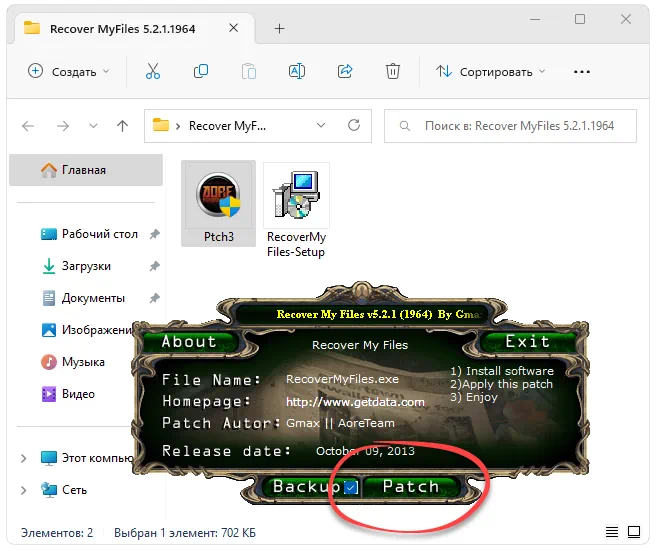
Task: Go up one folder level
Action: click(x=123, y=126)
